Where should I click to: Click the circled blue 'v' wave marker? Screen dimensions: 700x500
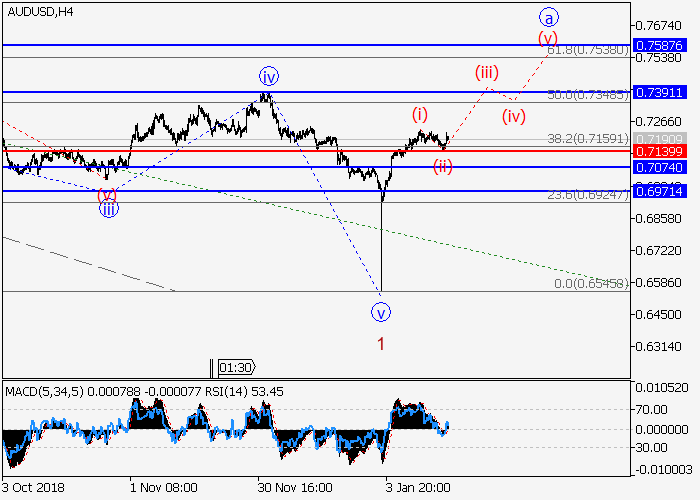[381, 313]
